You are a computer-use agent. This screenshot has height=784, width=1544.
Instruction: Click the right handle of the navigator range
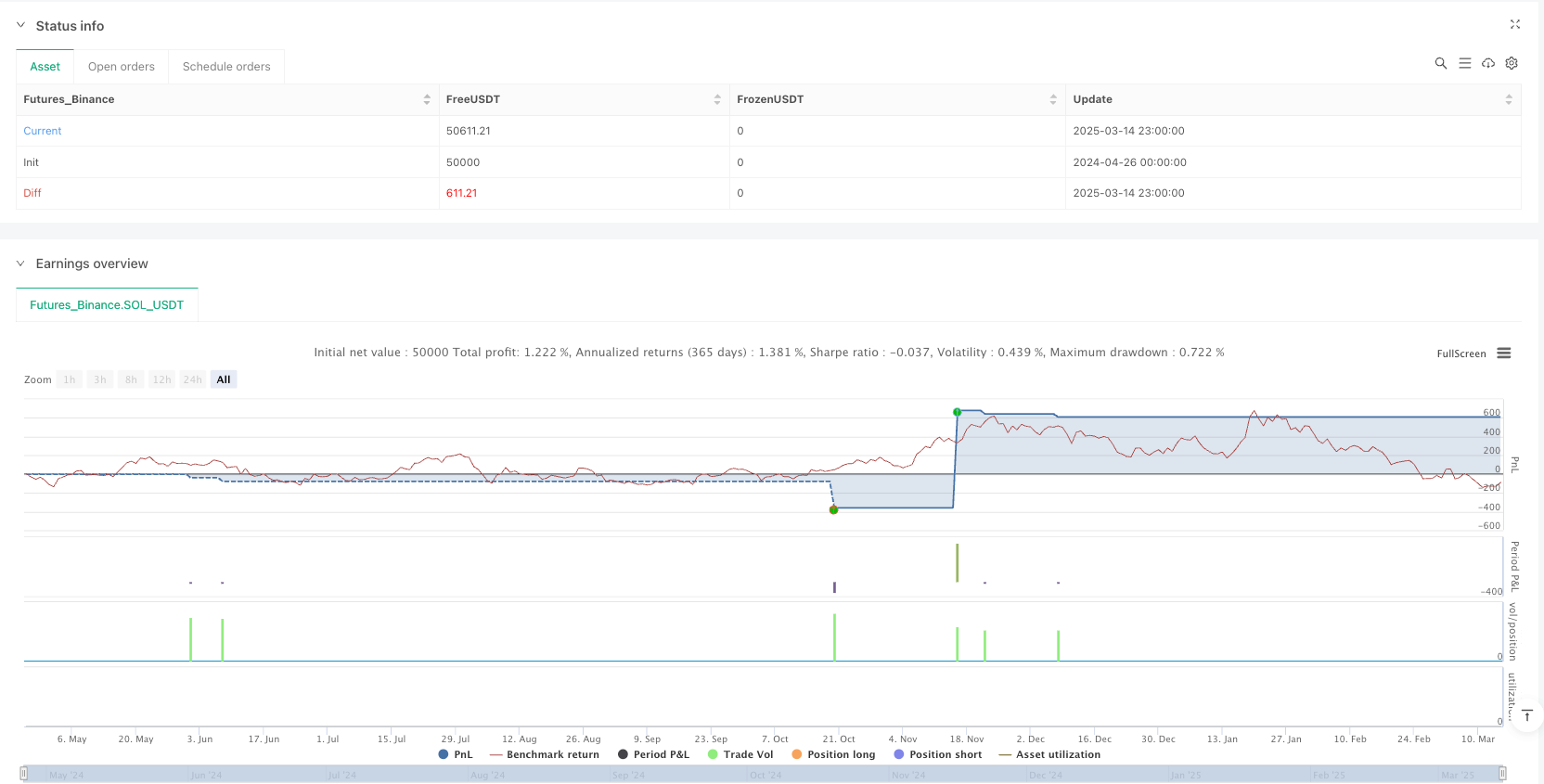pyautogui.click(x=1502, y=773)
